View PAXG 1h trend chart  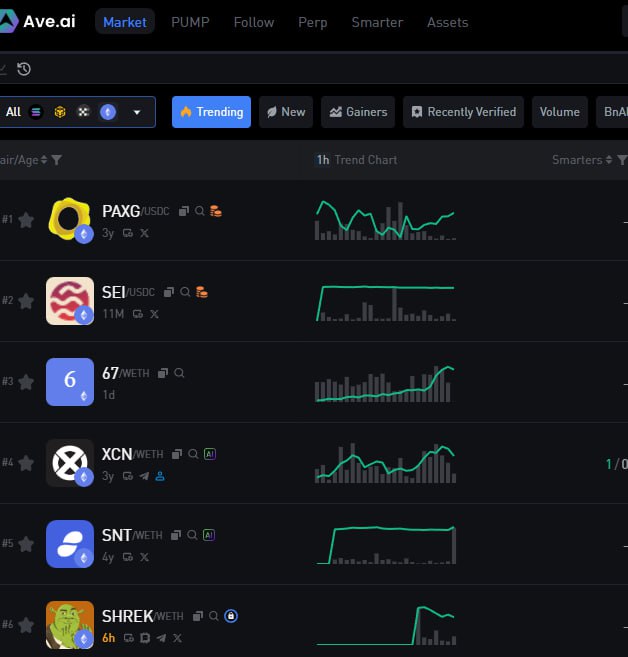(x=385, y=220)
